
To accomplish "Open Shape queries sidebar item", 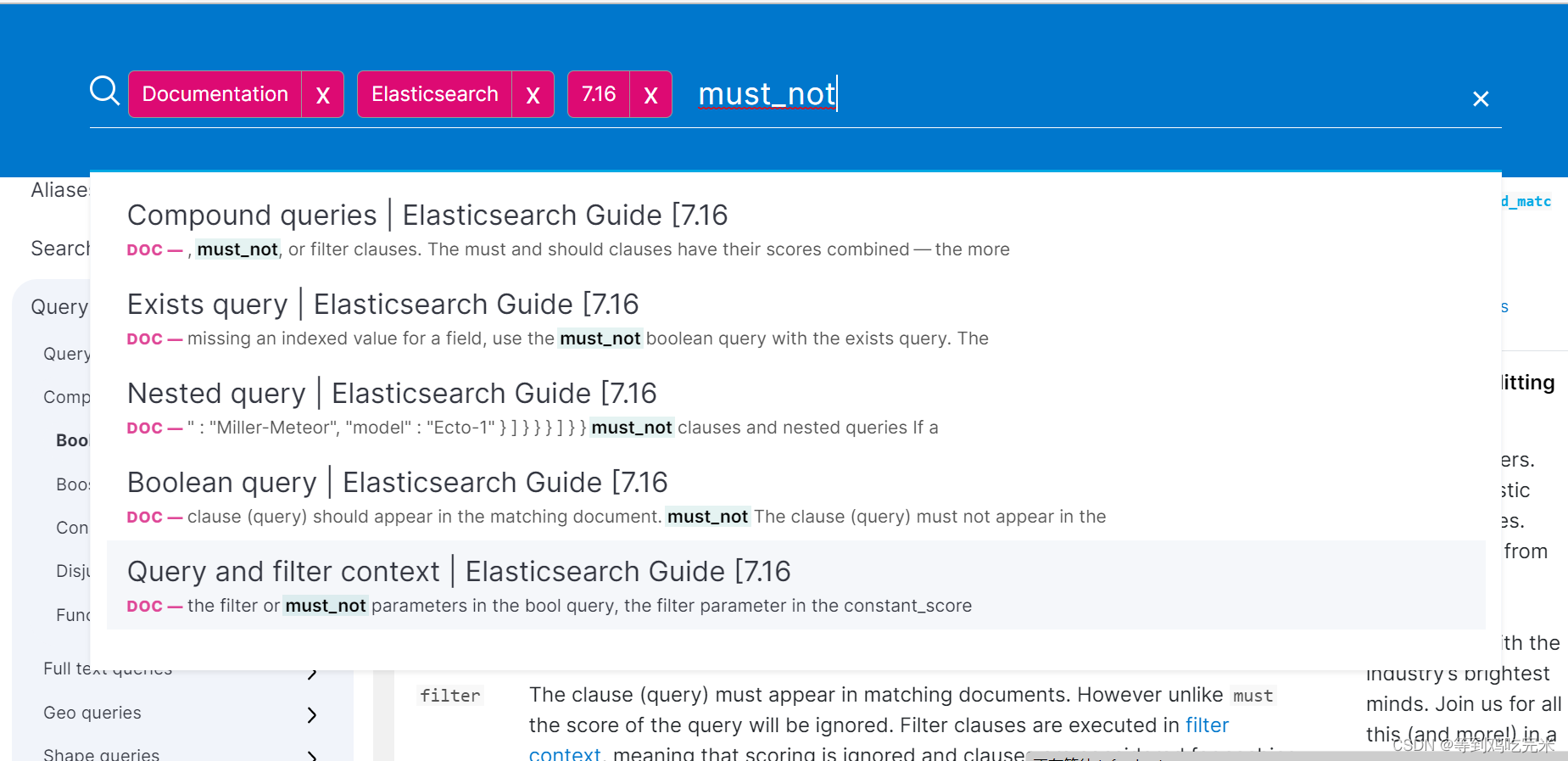I will [x=101, y=754].
